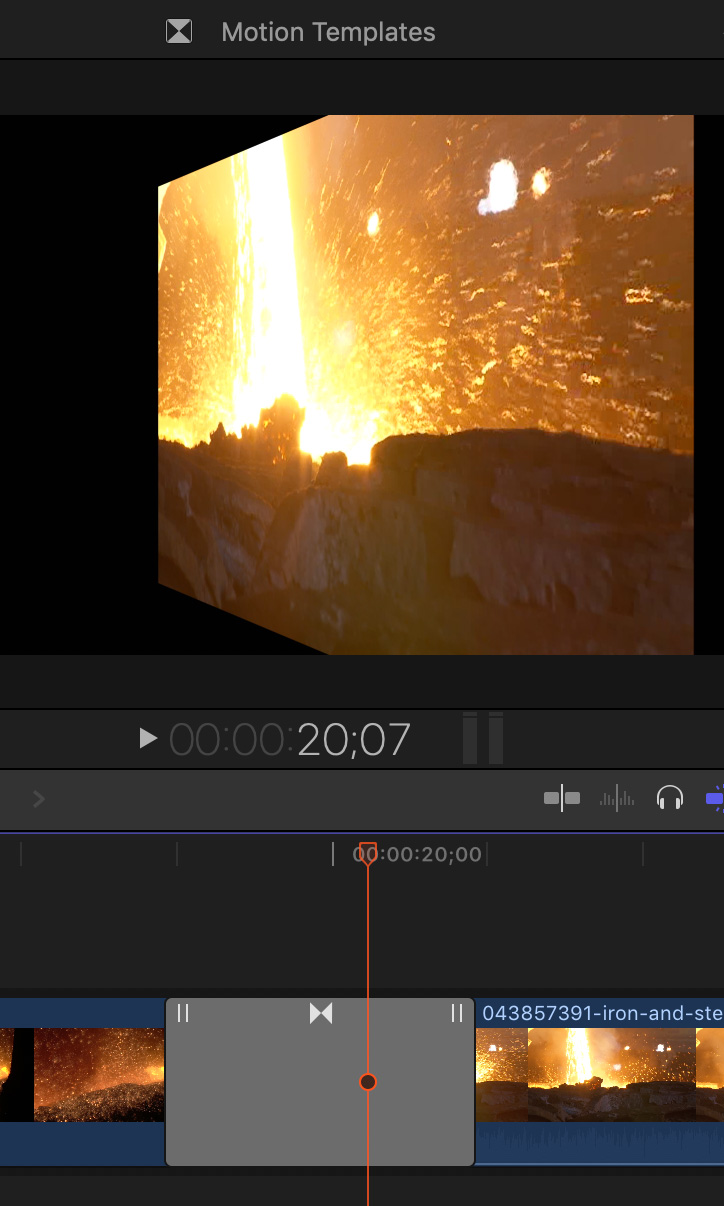The height and width of the screenshot is (1206, 724).
Task: Select the left sparks clip thumbnail
Action: coord(82,1074)
